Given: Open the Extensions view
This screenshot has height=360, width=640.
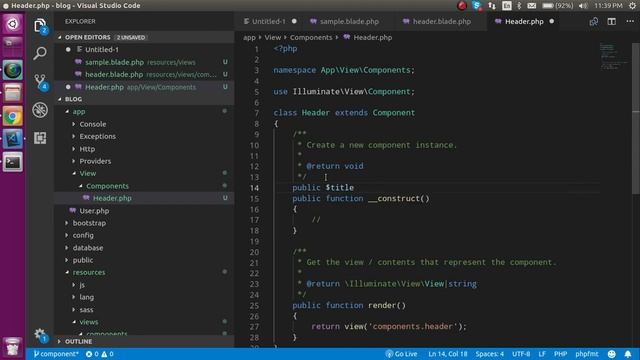Looking at the screenshot, I should pos(40,138).
